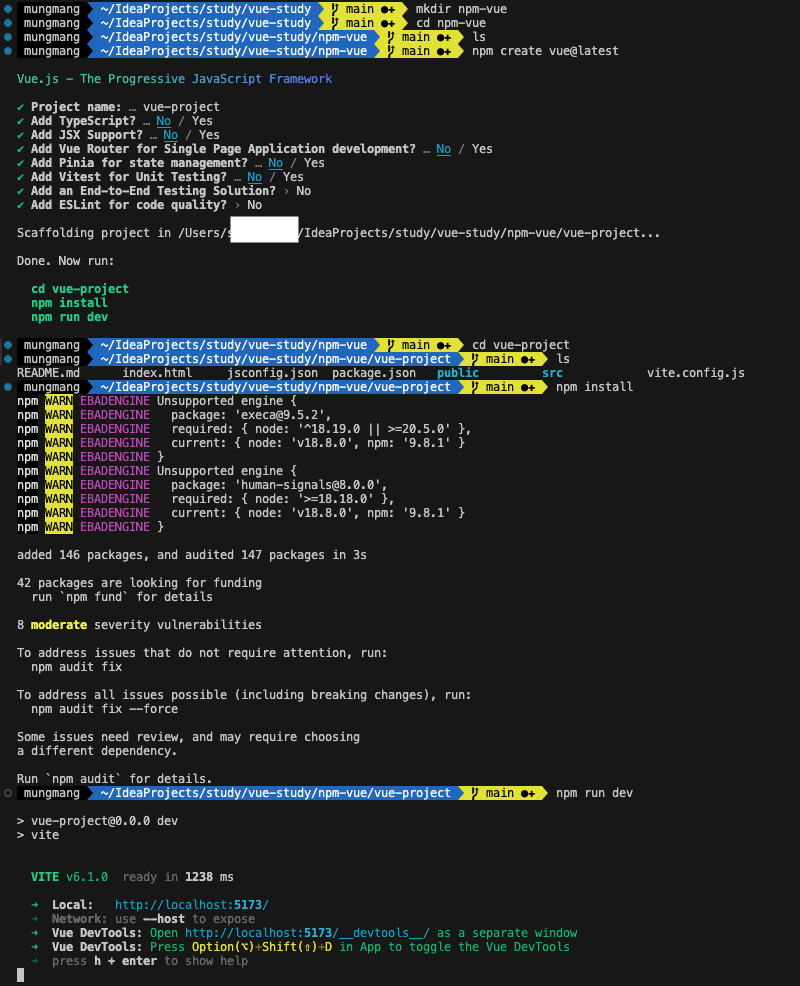Viewport: 800px width, 986px height.
Task: Click the command dot beside 'npm install' prompt
Action: click(8, 387)
